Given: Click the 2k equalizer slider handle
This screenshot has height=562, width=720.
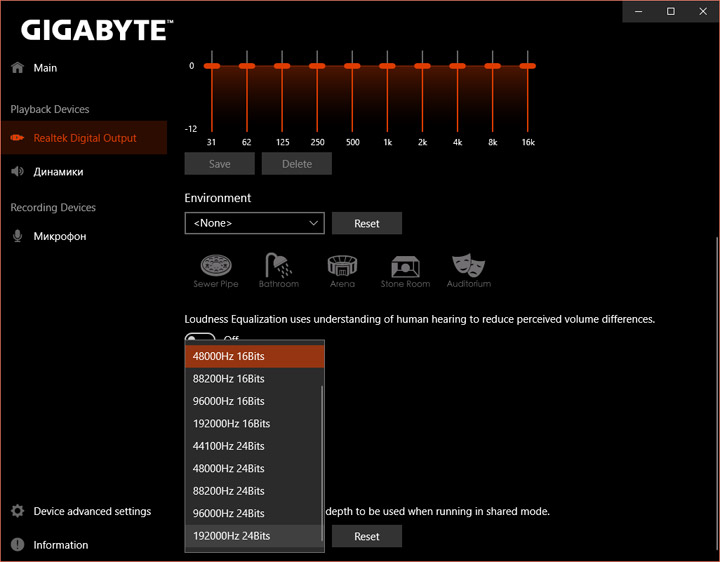Looking at the screenshot, I should click(422, 66).
